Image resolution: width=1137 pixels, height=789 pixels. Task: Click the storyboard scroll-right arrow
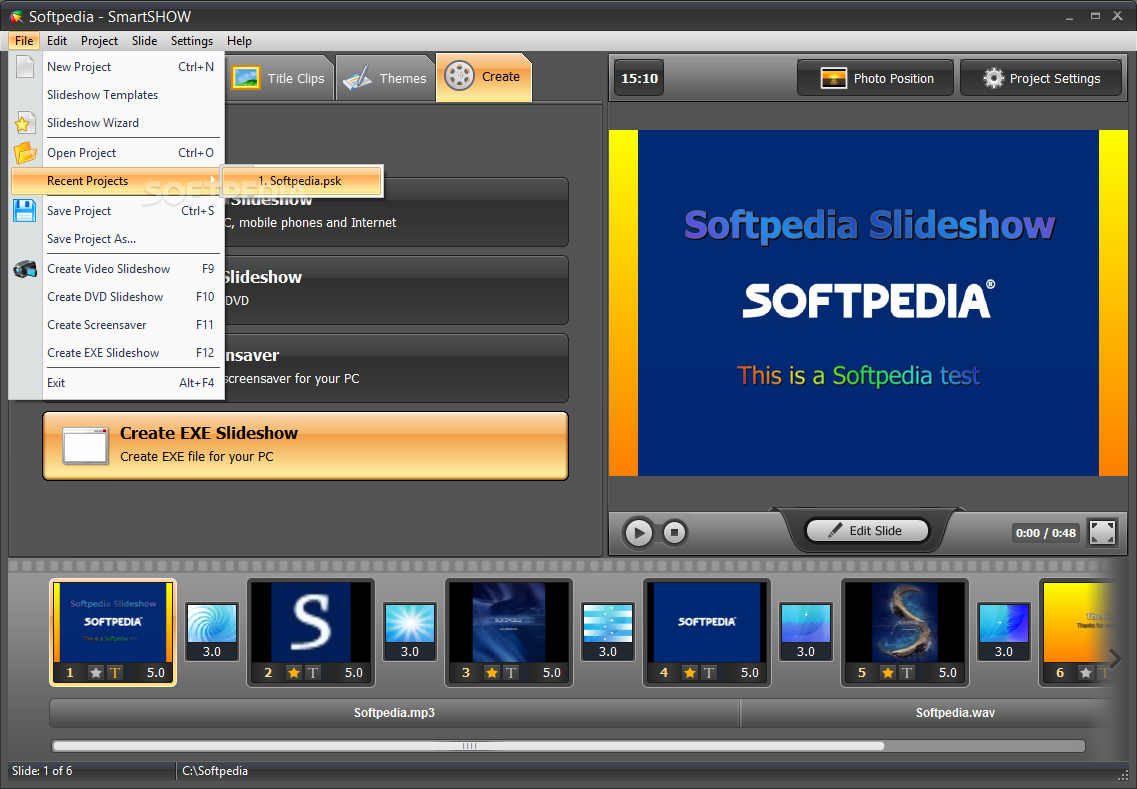pyautogui.click(x=1115, y=659)
